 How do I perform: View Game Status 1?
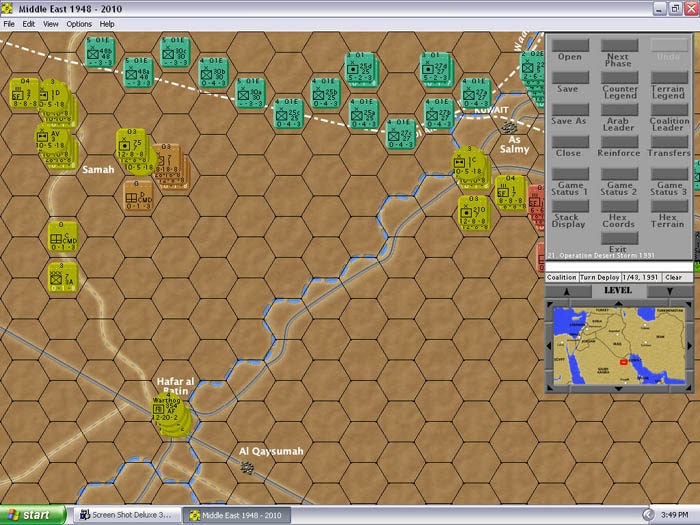point(570,174)
